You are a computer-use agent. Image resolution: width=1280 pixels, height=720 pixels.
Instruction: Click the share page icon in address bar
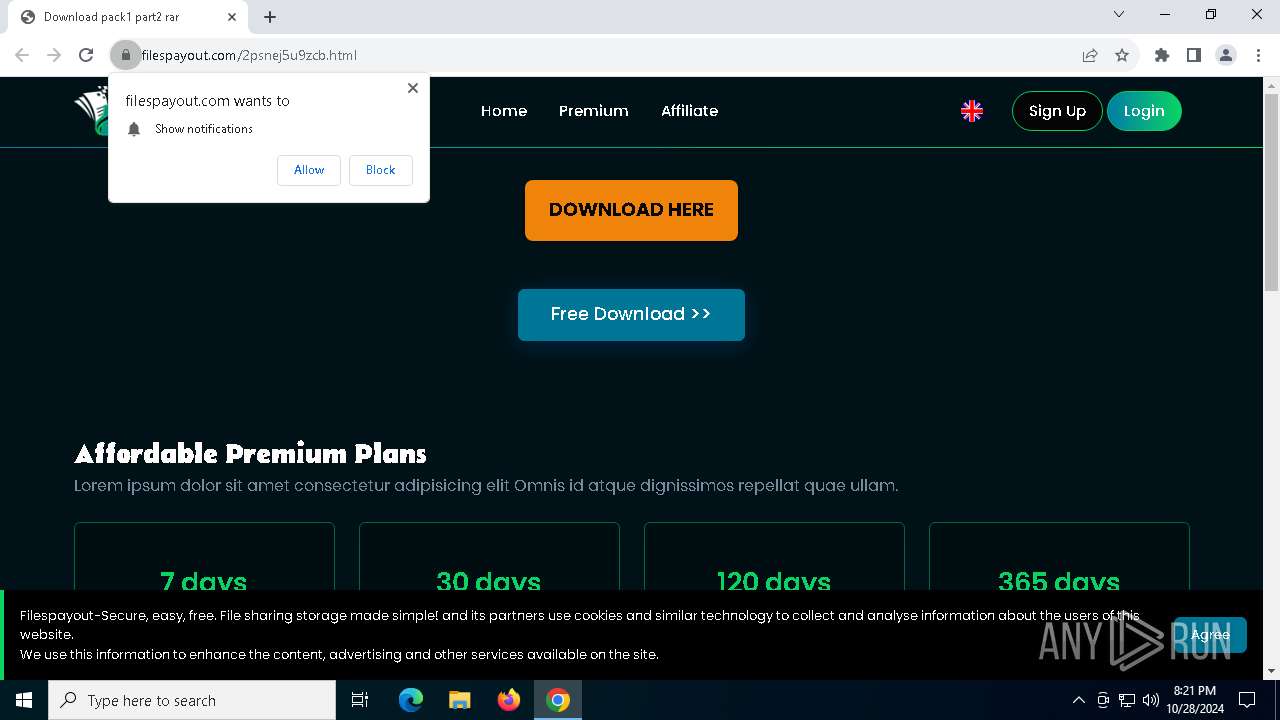click(x=1090, y=55)
